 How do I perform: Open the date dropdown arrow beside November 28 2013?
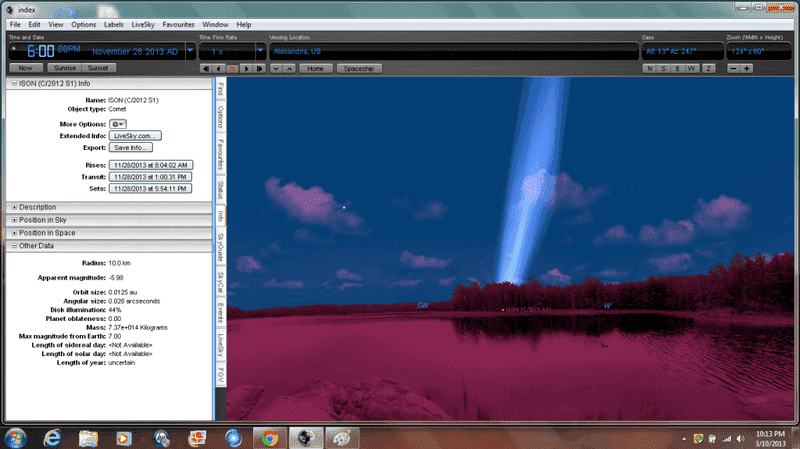(190, 51)
